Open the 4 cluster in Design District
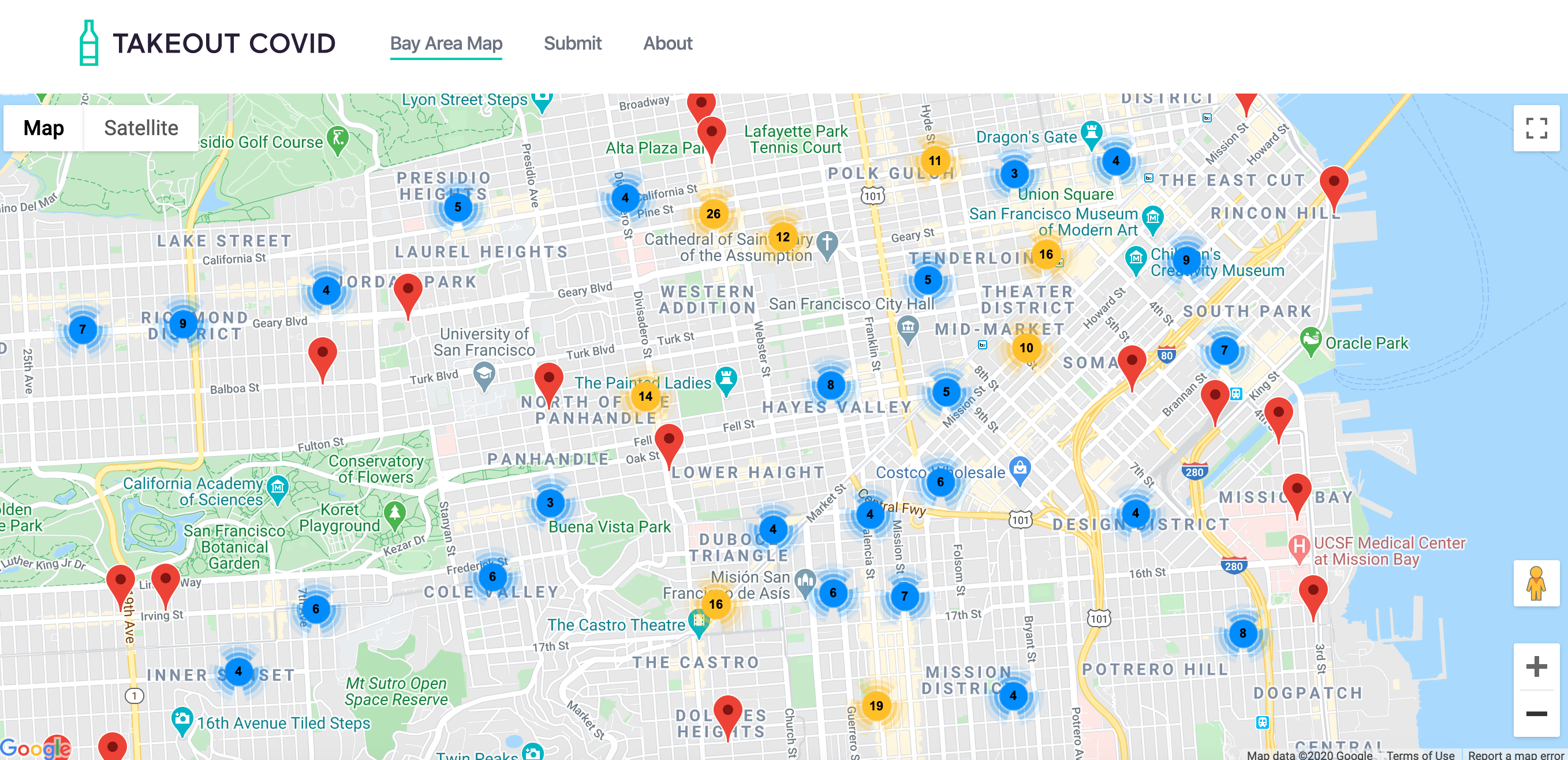 (1135, 513)
